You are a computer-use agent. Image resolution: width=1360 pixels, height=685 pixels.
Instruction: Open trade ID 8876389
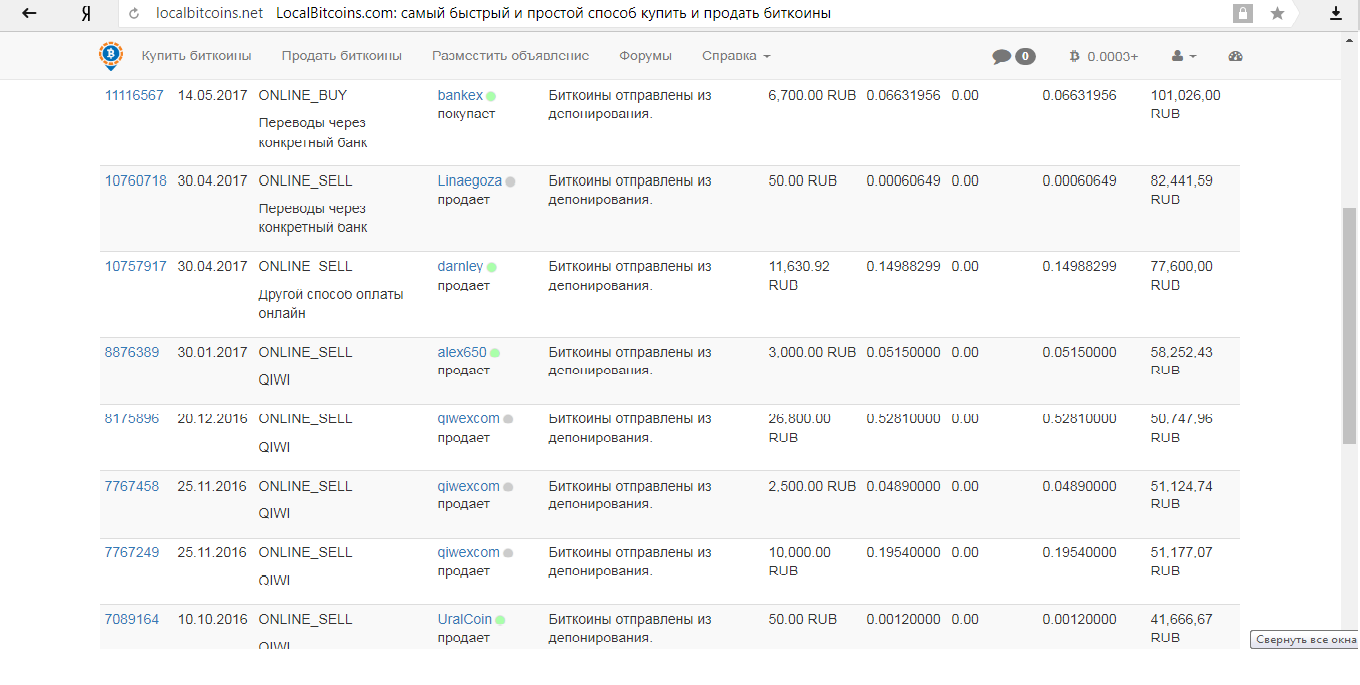tap(132, 352)
